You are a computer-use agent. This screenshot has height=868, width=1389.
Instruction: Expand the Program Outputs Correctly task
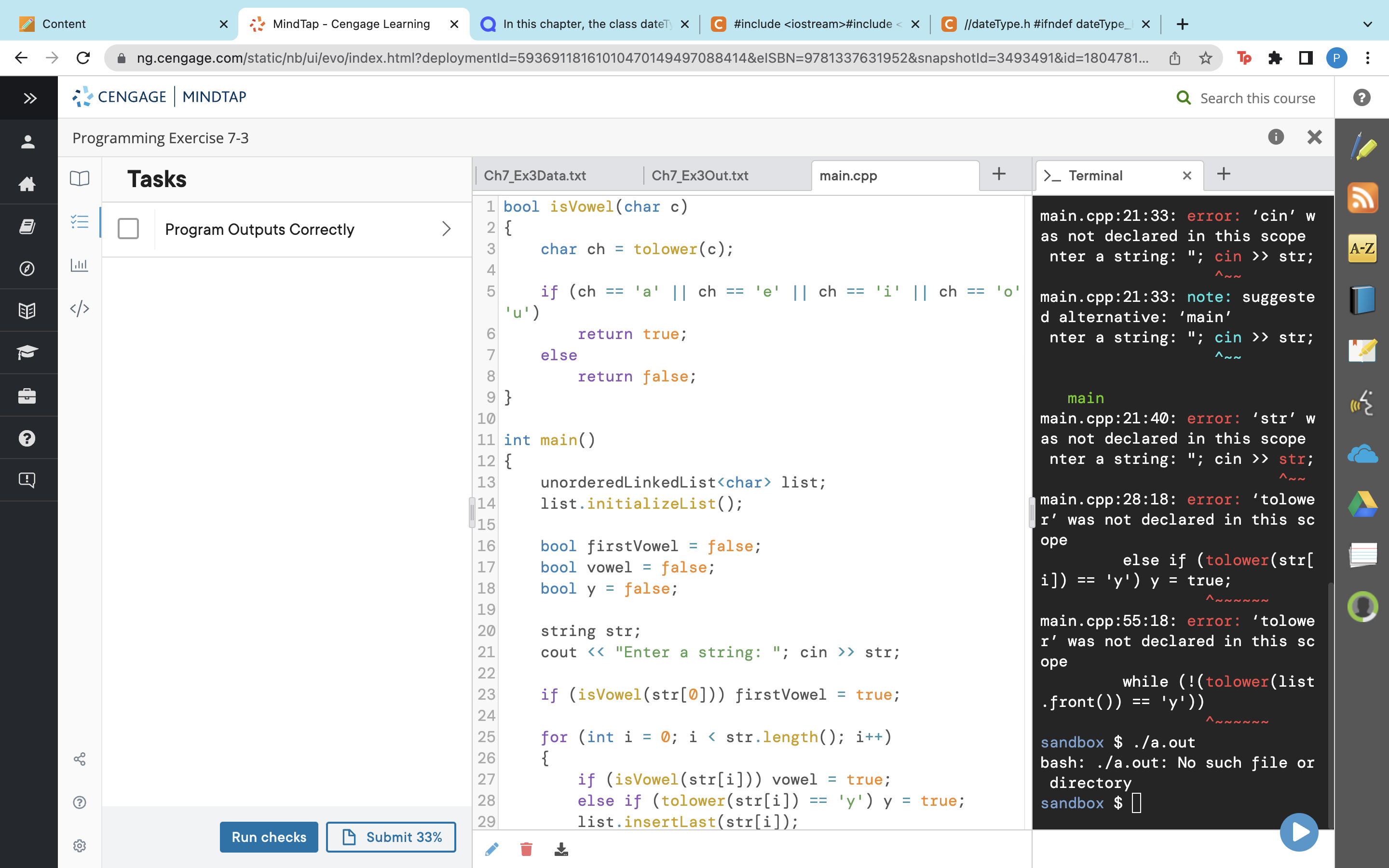pyautogui.click(x=447, y=229)
